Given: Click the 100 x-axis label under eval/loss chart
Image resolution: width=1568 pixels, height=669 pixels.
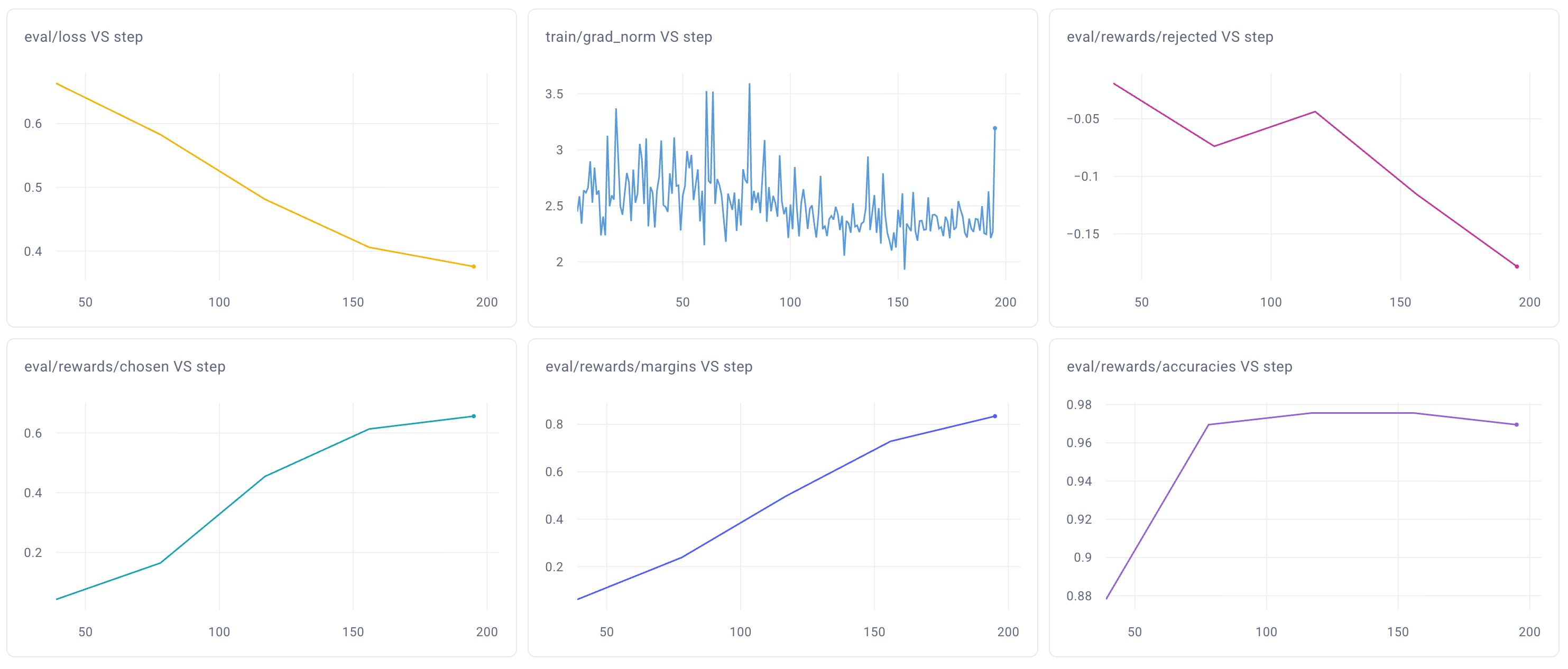Looking at the screenshot, I should (x=218, y=302).
